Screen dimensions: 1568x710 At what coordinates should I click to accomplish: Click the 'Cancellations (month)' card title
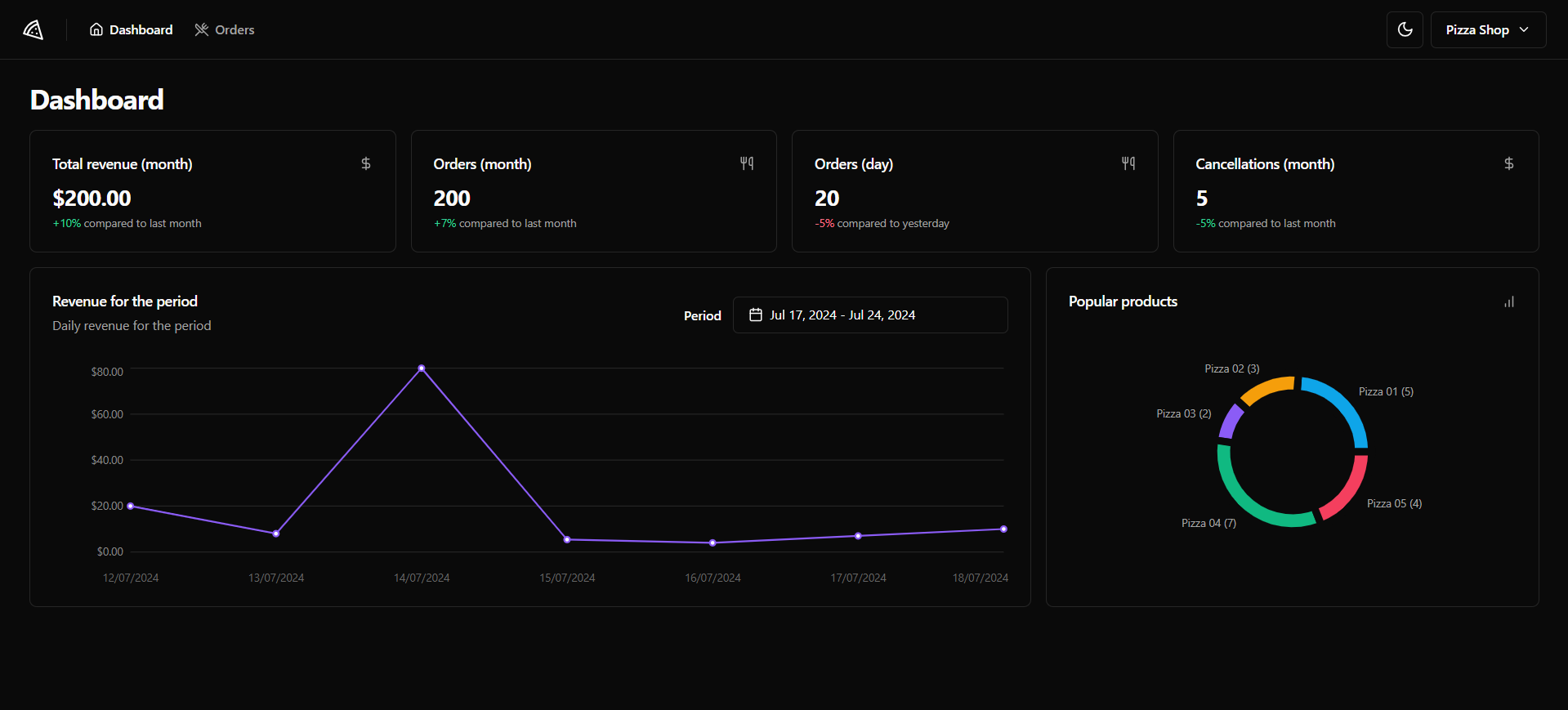pos(1265,164)
